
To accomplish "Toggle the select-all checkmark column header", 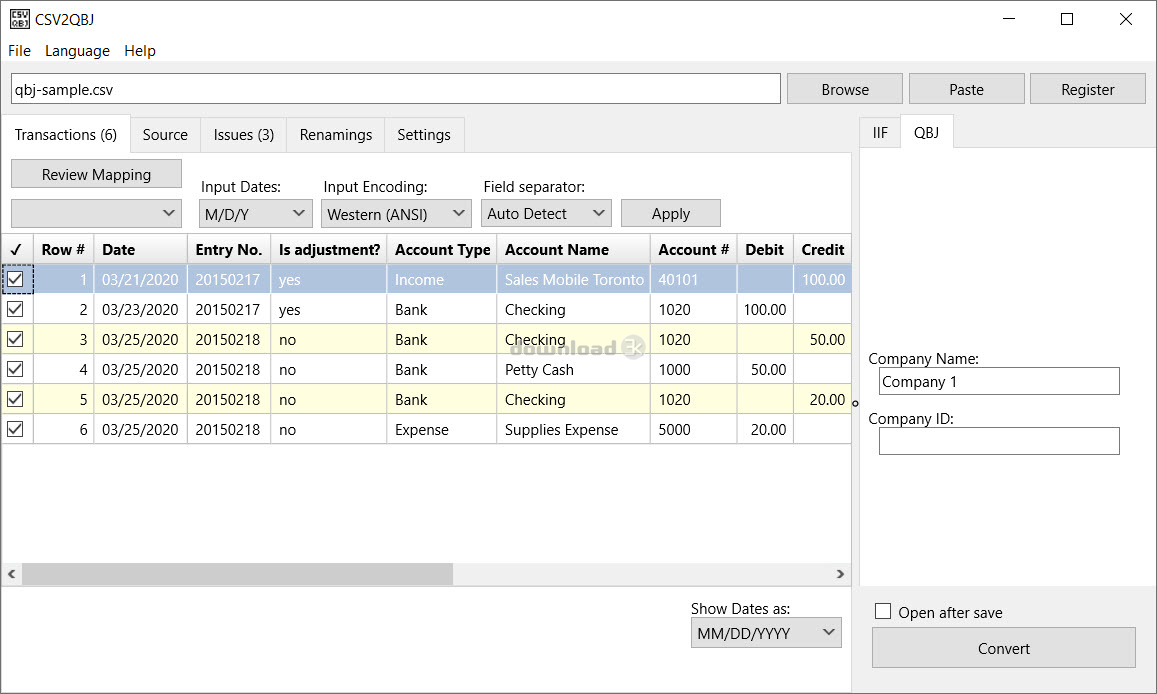I will point(16,249).
